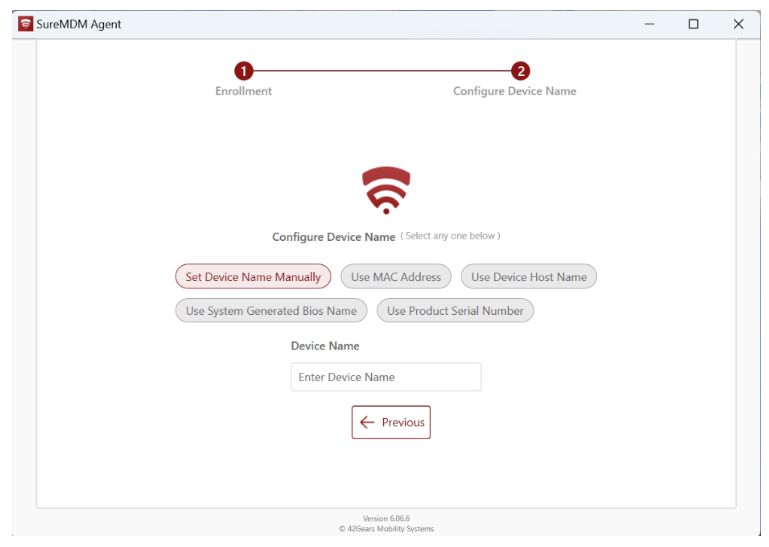Click the SureMDM Agent window title text
This screenshot has width=769, height=547.
pyautogui.click(x=78, y=24)
